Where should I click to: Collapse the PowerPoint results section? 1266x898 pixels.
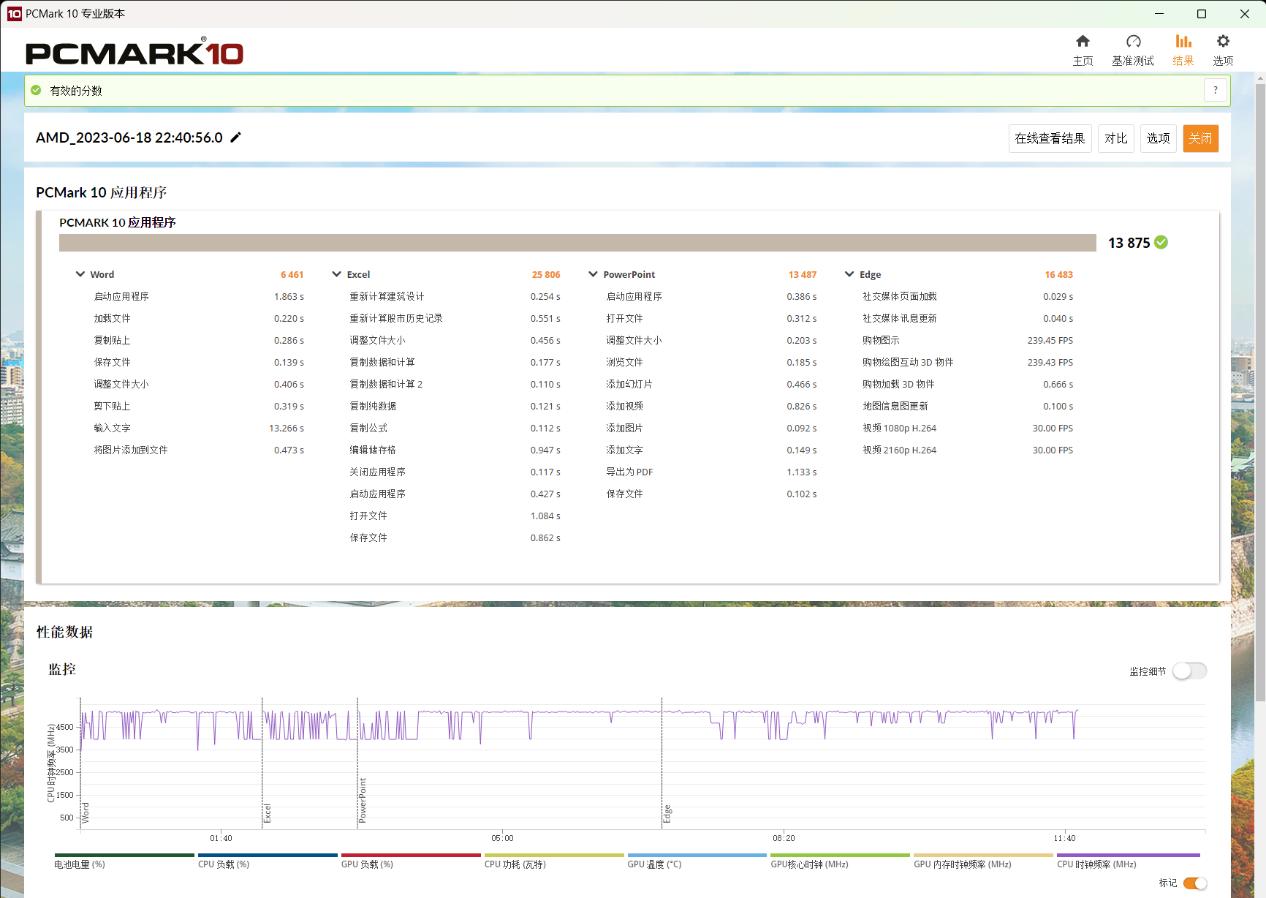click(x=593, y=274)
